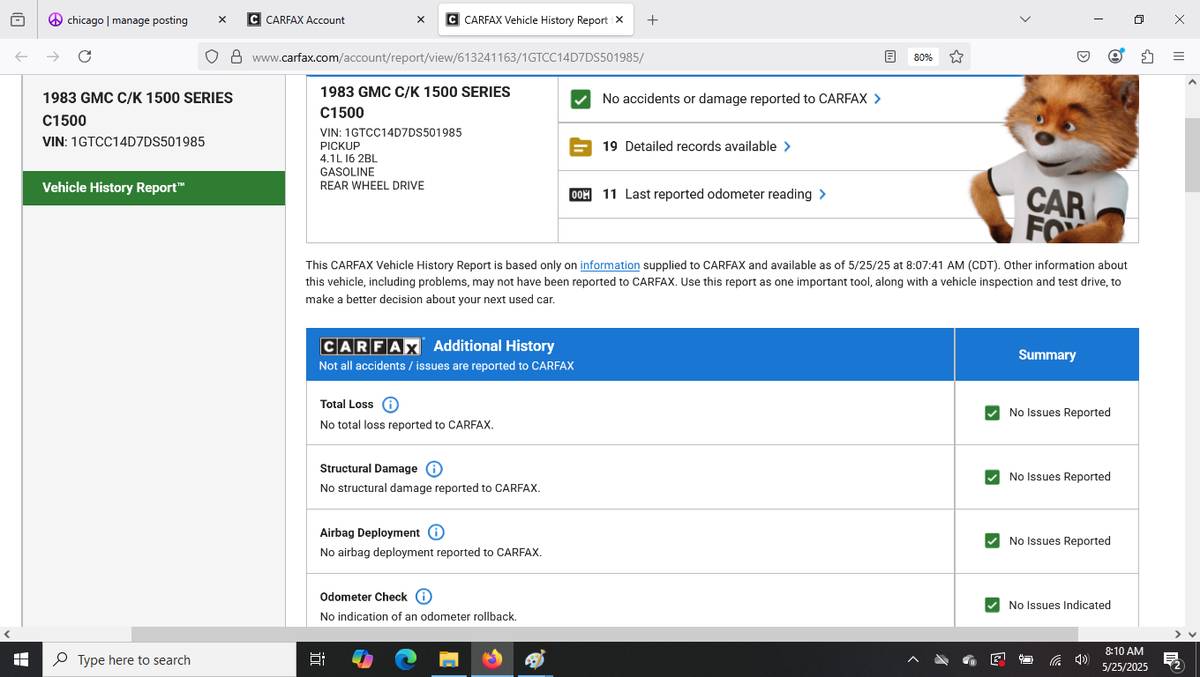
Task: Close the CARFAX Account tab
Action: (x=420, y=20)
